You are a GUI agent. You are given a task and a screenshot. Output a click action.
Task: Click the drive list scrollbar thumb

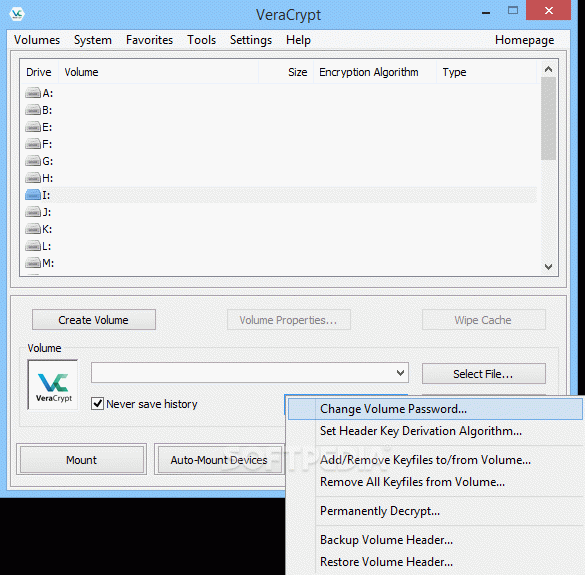pyautogui.click(x=548, y=119)
